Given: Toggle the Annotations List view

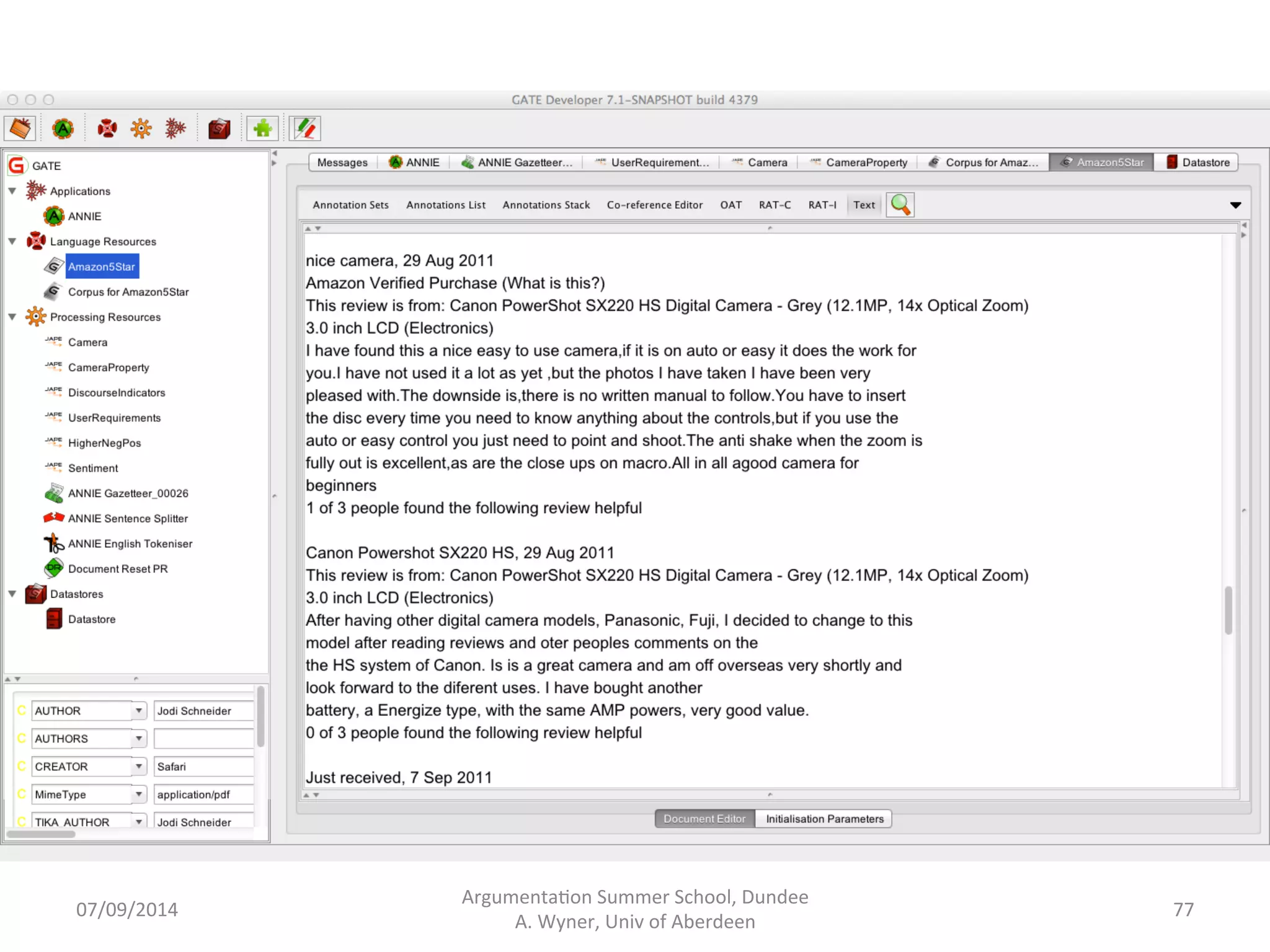Looking at the screenshot, I should tap(445, 205).
